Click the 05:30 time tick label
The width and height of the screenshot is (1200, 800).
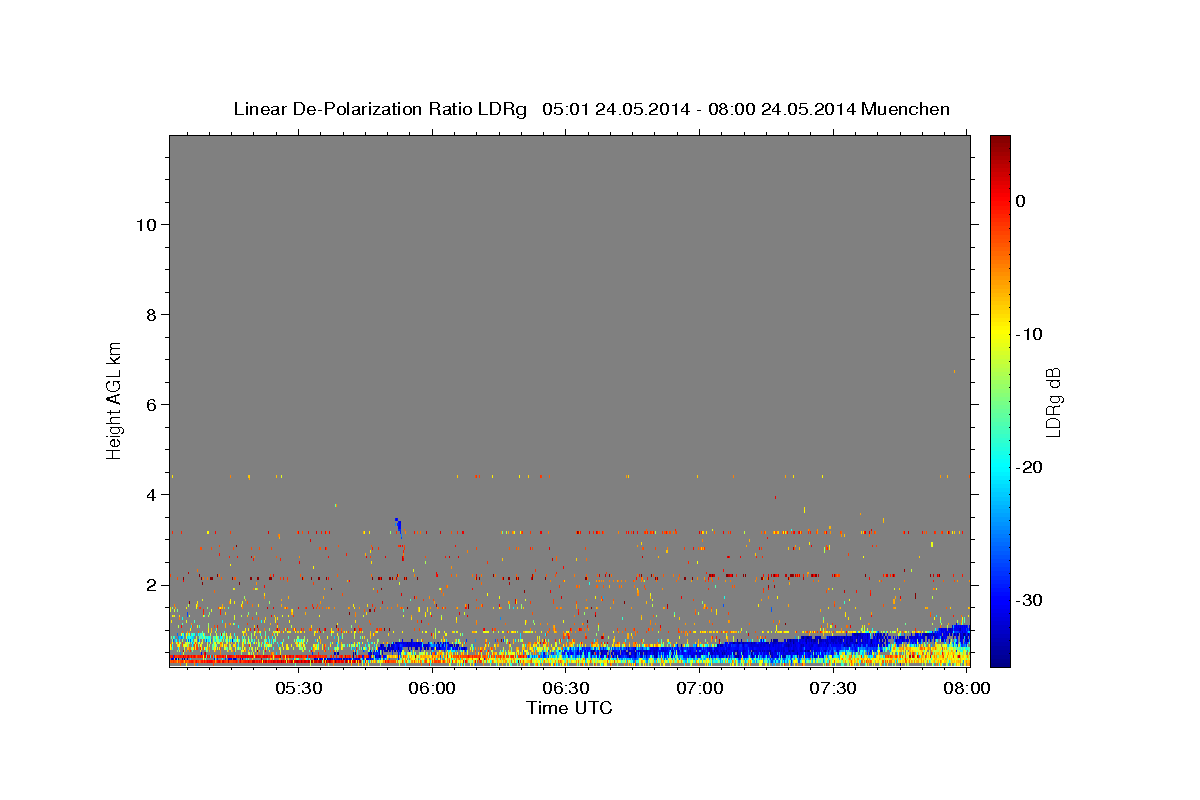[299, 689]
